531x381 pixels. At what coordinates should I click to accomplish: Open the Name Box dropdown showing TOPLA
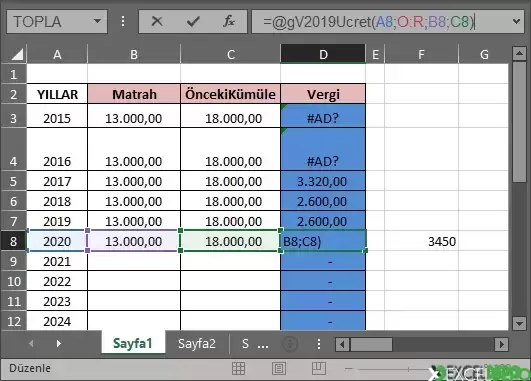click(98, 21)
